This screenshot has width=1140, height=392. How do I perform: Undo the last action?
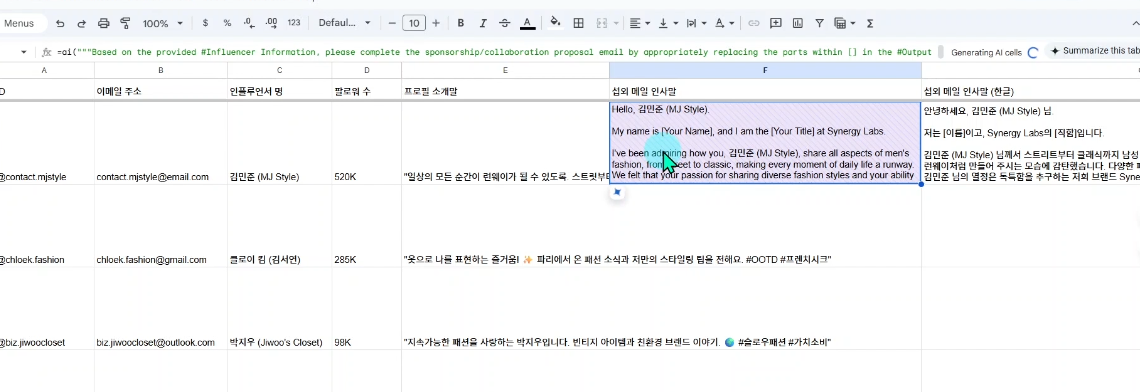pyautogui.click(x=60, y=23)
